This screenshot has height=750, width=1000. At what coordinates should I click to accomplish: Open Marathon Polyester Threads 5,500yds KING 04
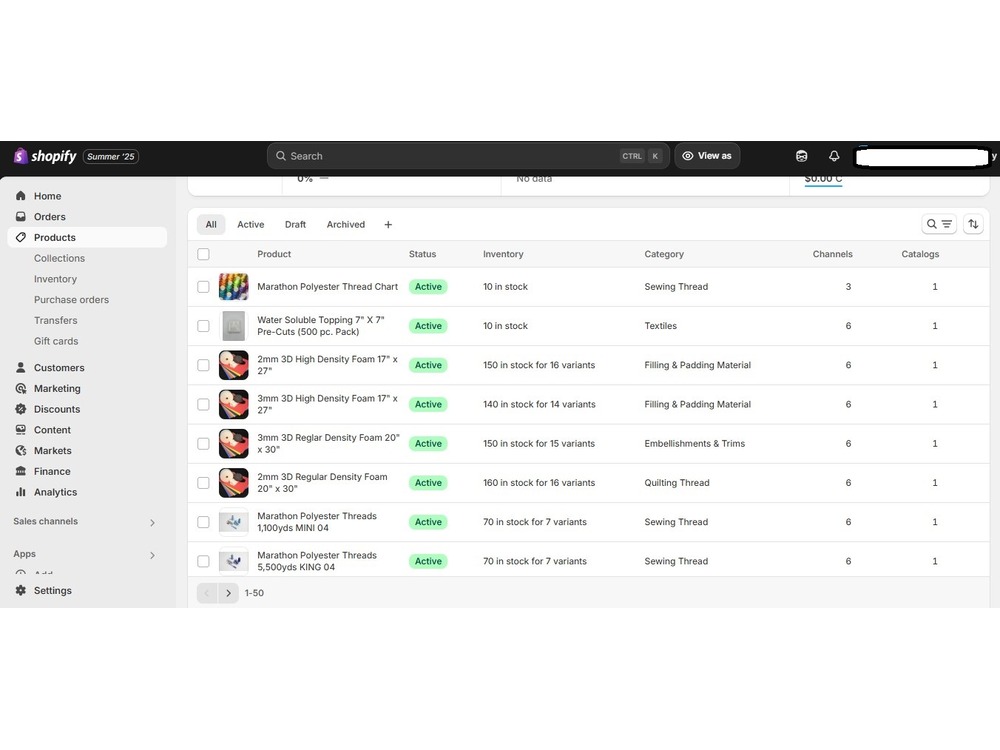[x=317, y=561]
